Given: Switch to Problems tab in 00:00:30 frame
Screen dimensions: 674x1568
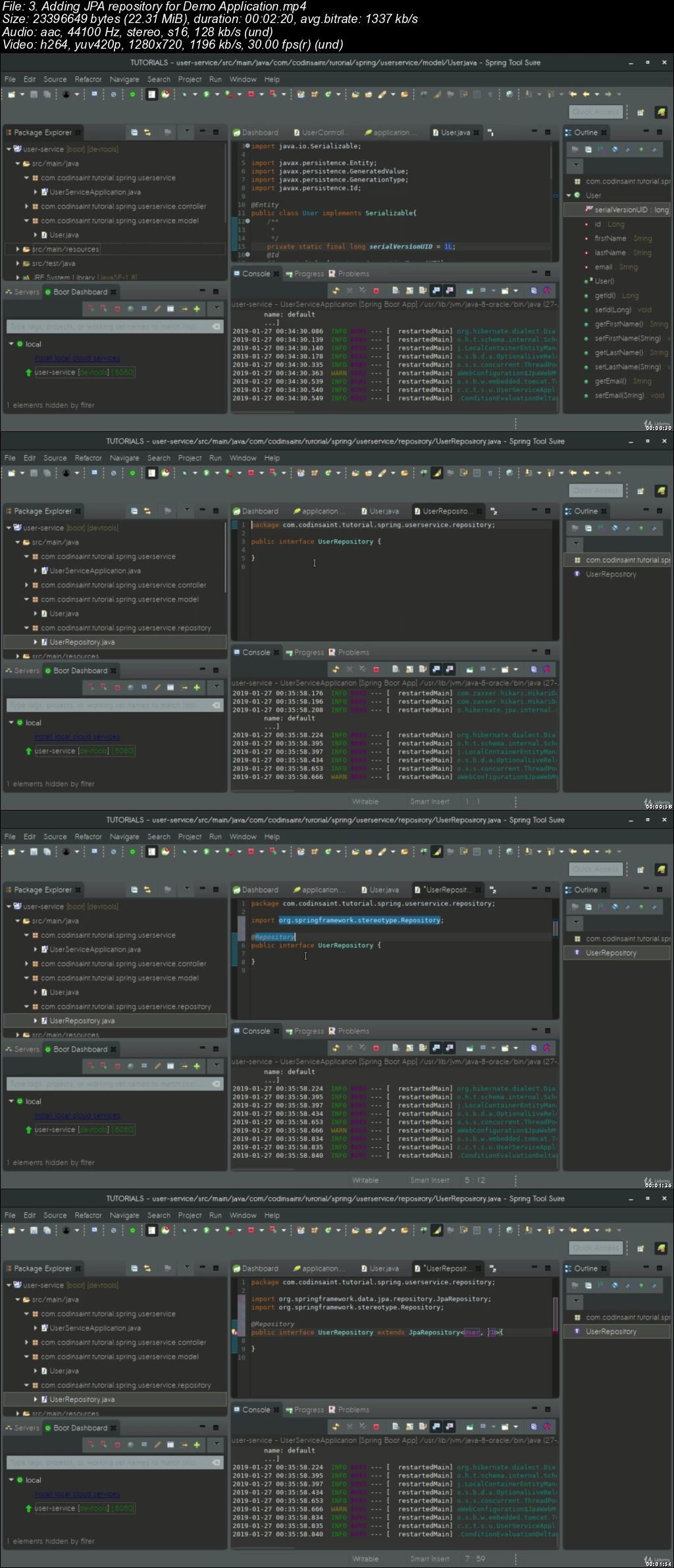Looking at the screenshot, I should 349,274.
